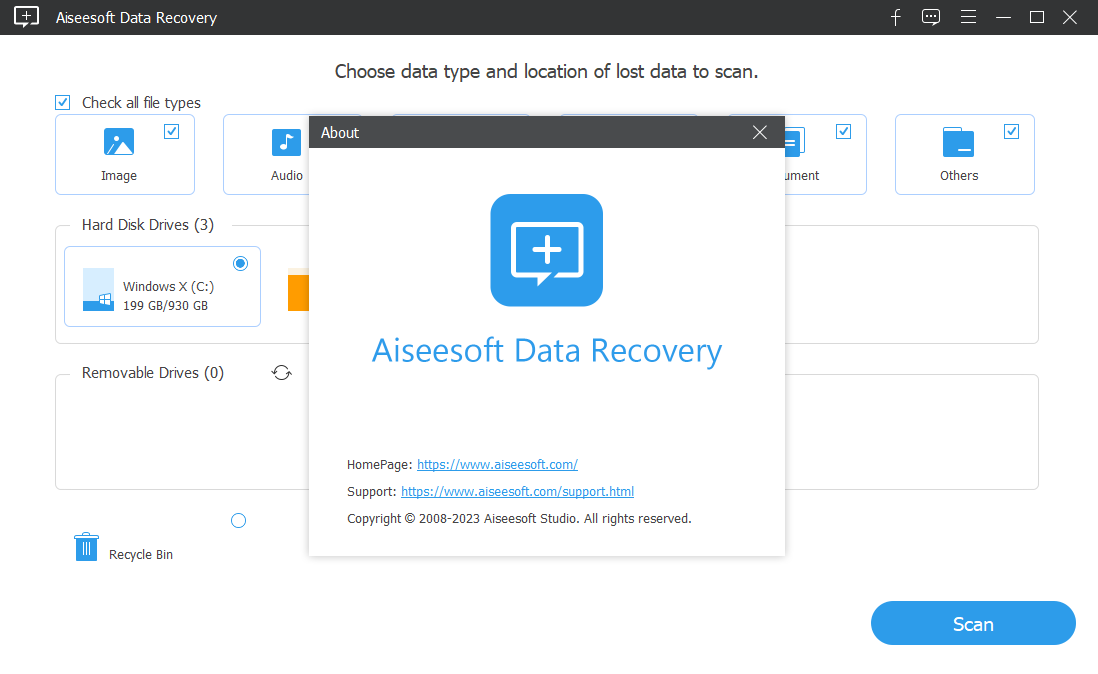Open the Support link to support.html

517,491
